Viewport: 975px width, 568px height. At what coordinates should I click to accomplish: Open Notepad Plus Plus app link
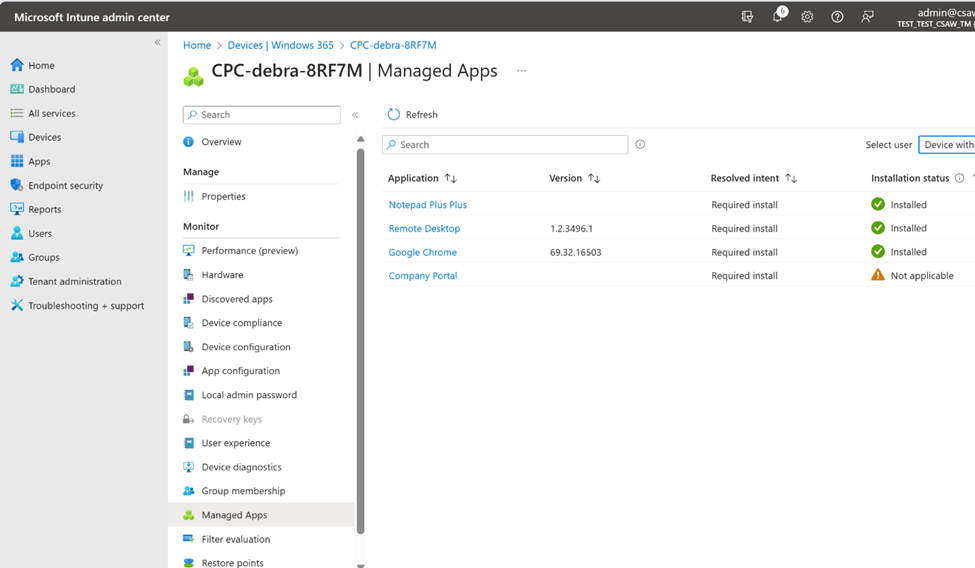tap(427, 205)
